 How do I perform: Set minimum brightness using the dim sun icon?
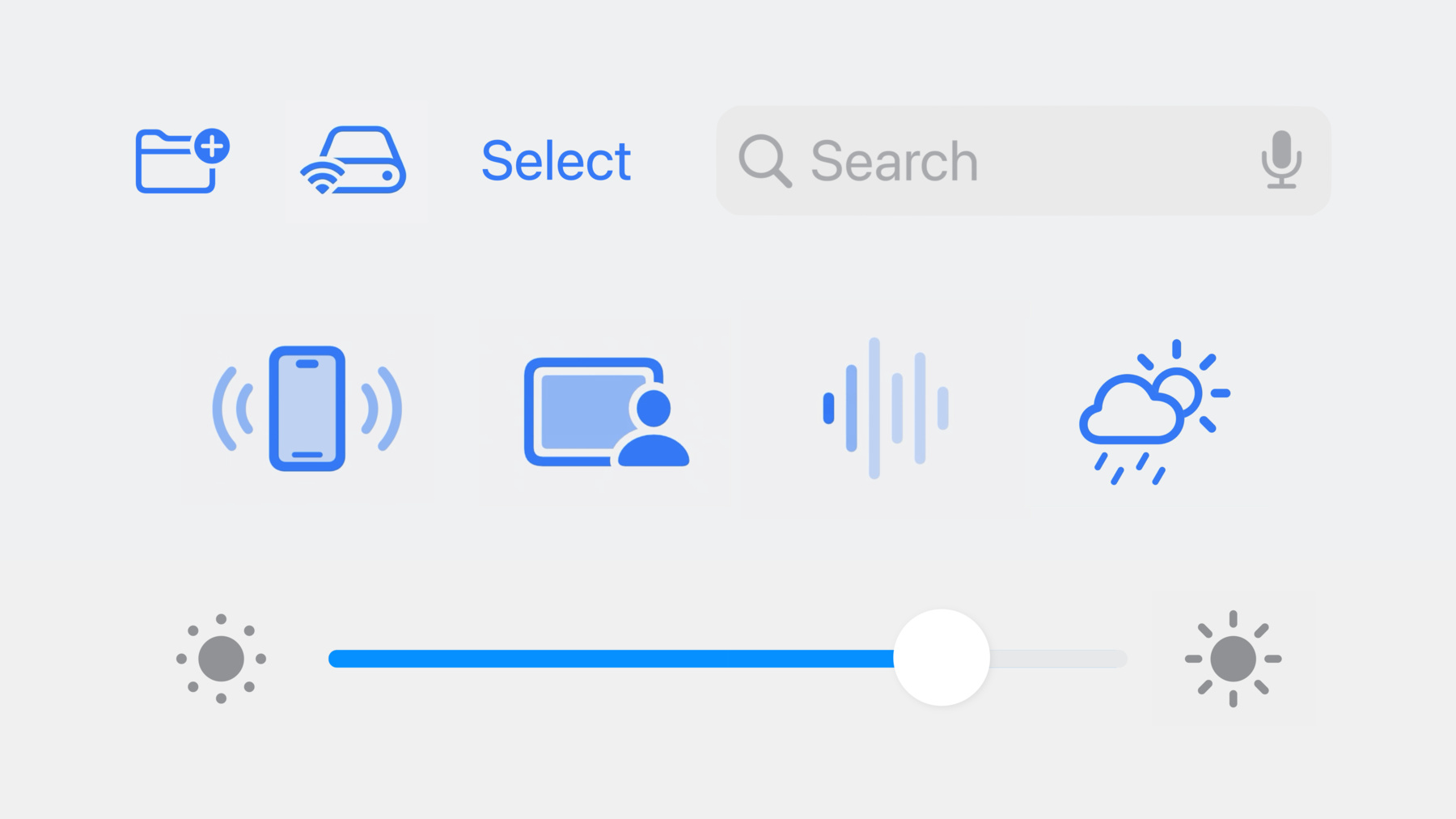click(x=221, y=659)
